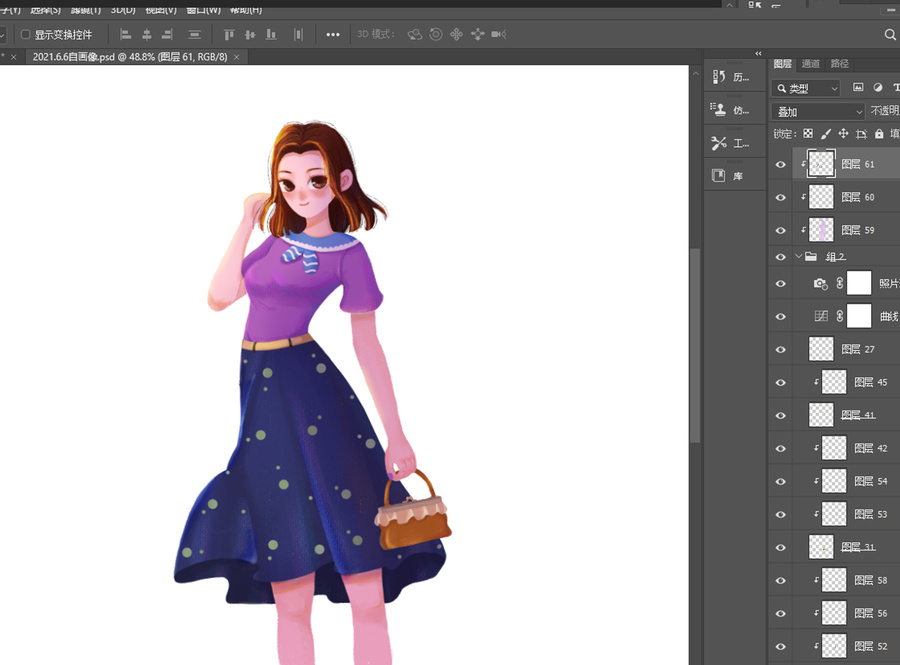The width and height of the screenshot is (900, 665).
Task: Align right edges using the toolbar icon
Action: pos(167,35)
